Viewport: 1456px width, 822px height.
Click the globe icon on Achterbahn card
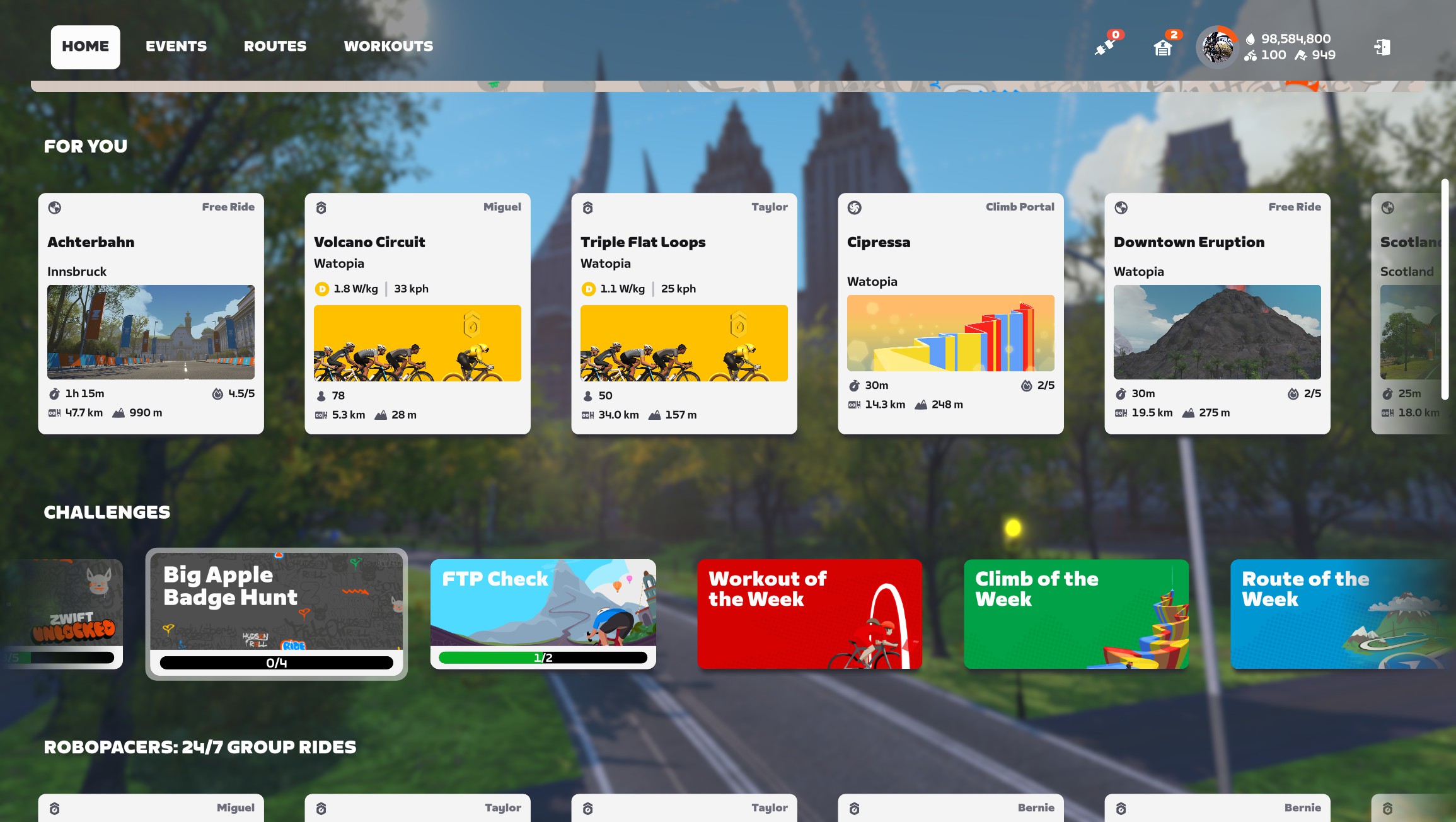click(55, 207)
